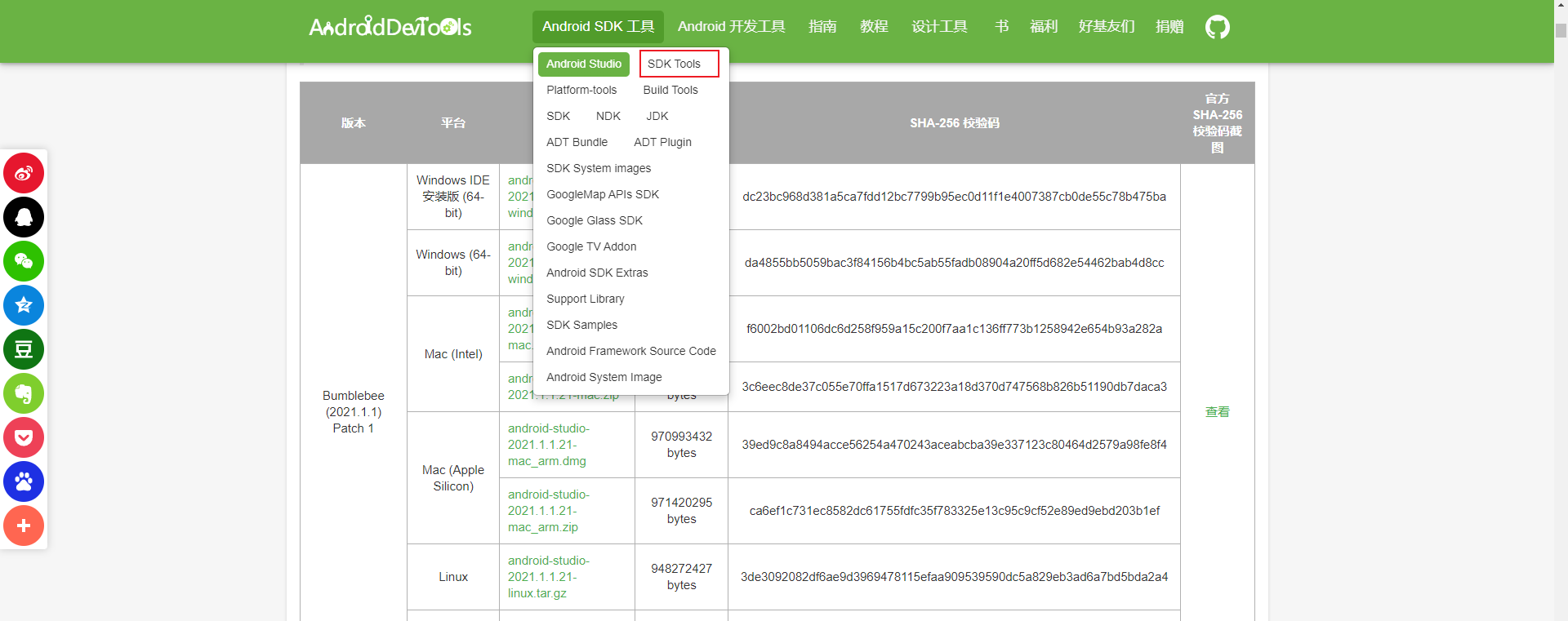Click Mac (Apple Silicon) platform cell
The width and height of the screenshot is (1568, 621).
pyautogui.click(x=453, y=478)
